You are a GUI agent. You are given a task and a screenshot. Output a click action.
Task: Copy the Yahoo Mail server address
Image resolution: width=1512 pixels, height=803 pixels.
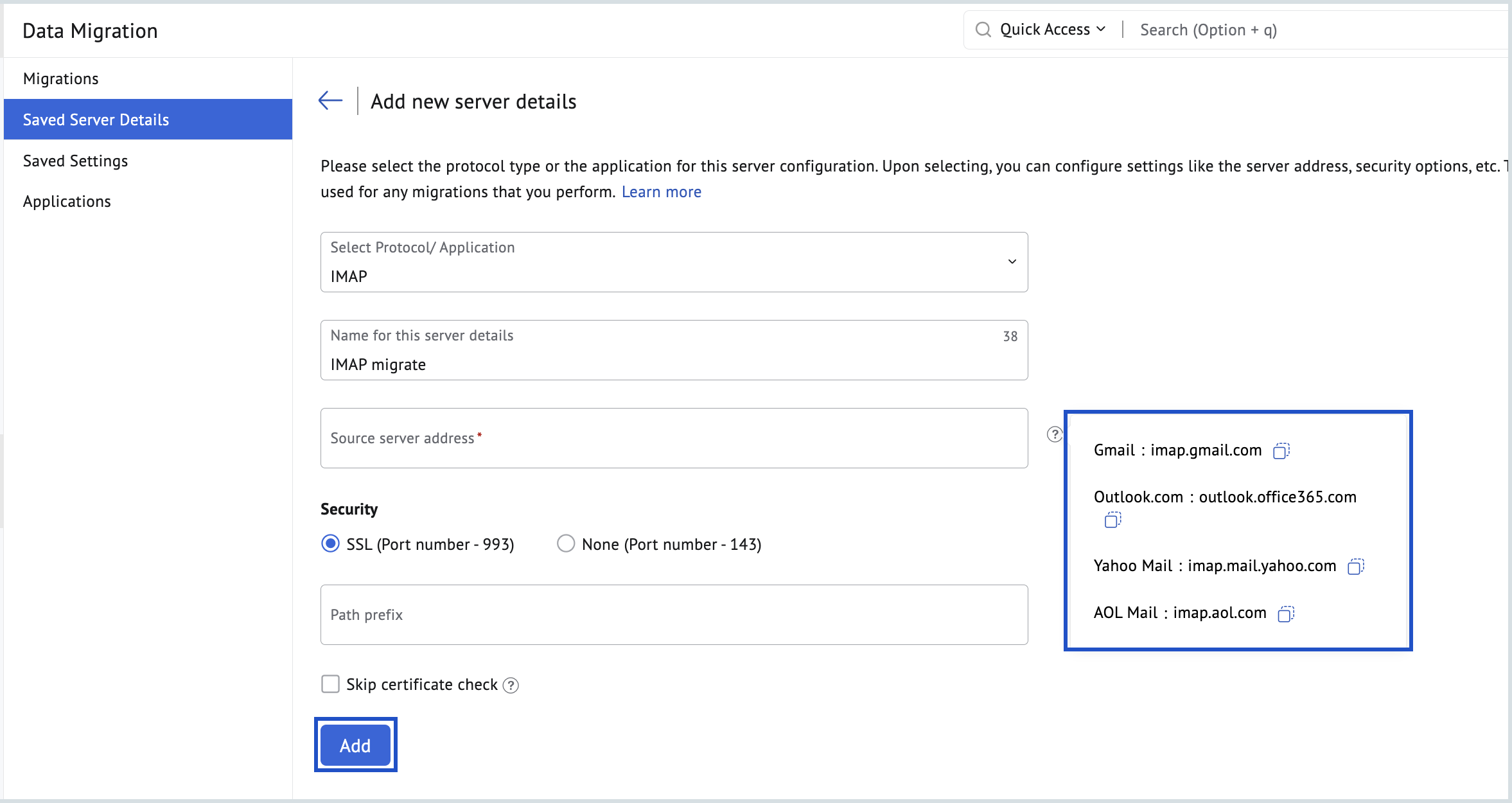pyautogui.click(x=1355, y=567)
